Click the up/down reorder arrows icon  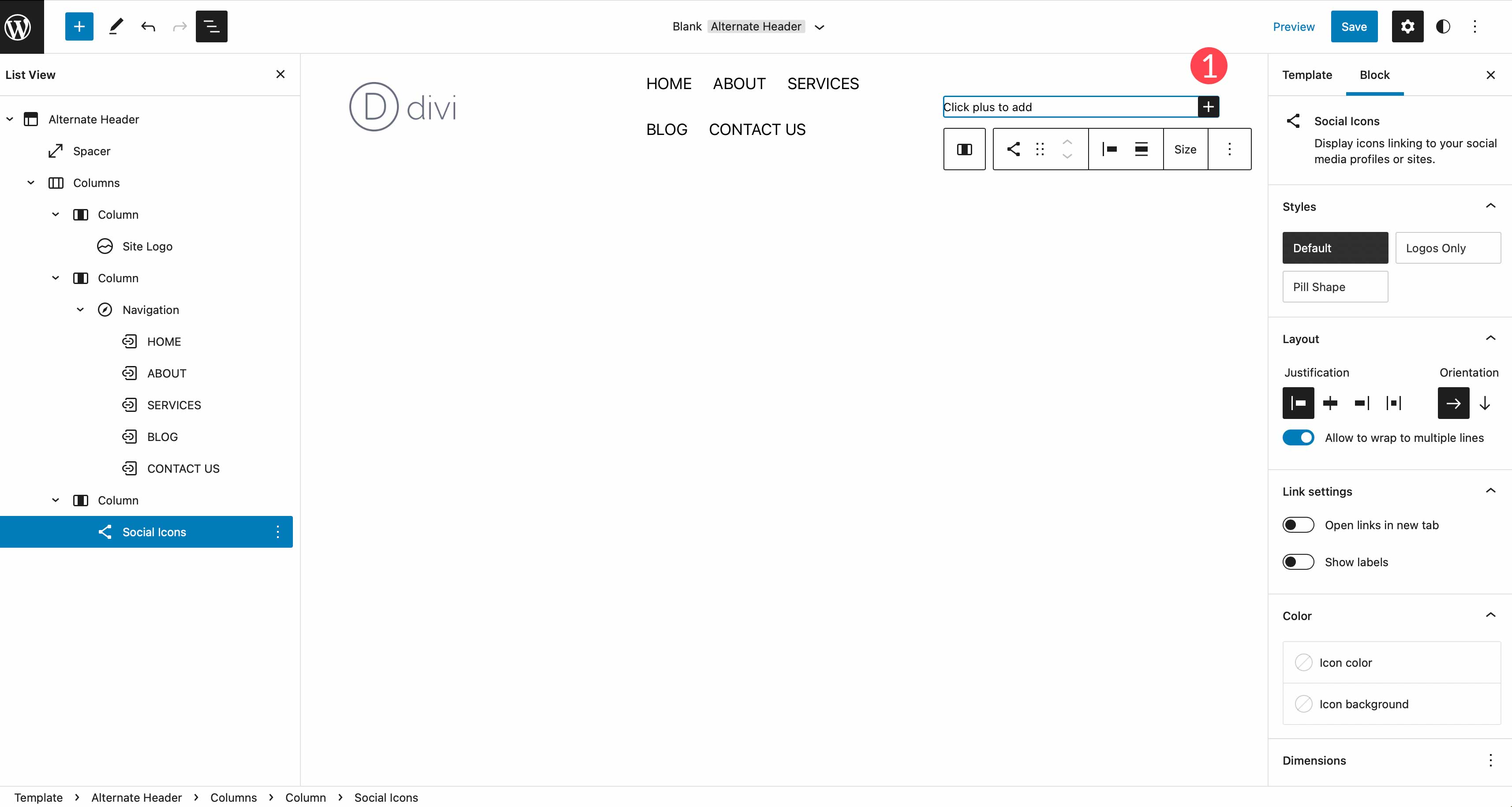tap(1067, 149)
